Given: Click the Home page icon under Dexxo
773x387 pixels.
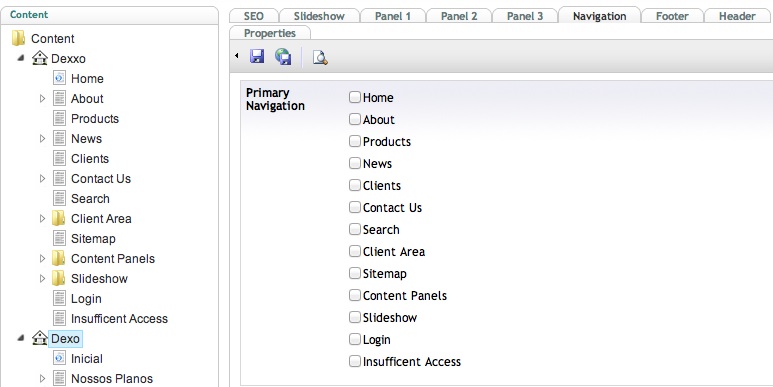Looking at the screenshot, I should pos(60,78).
